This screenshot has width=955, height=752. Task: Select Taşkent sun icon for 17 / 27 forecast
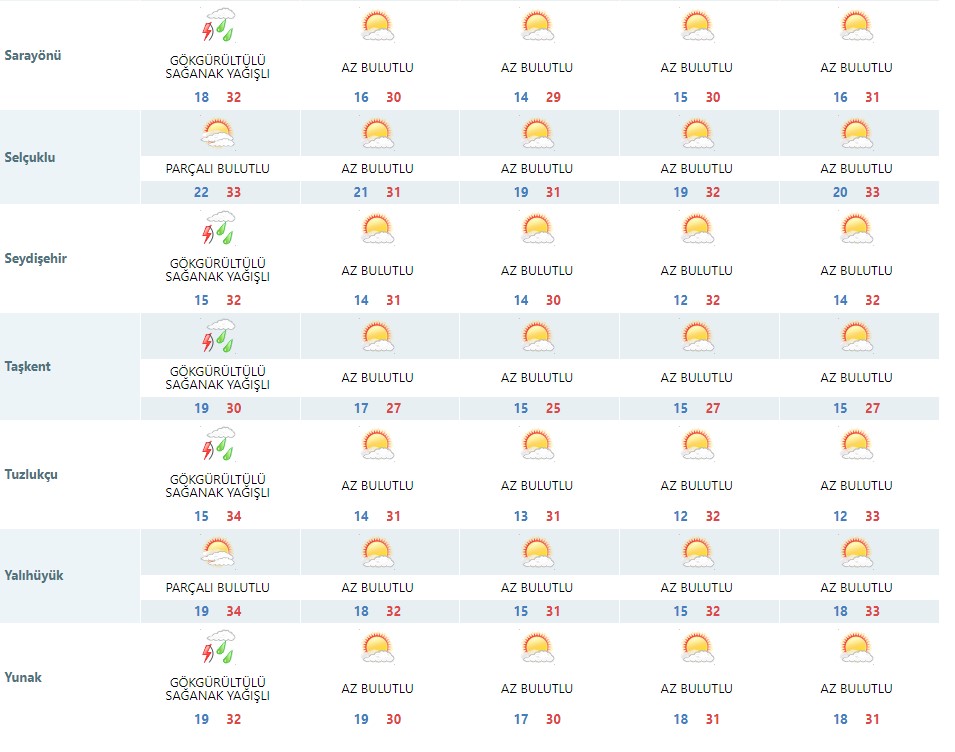click(378, 337)
